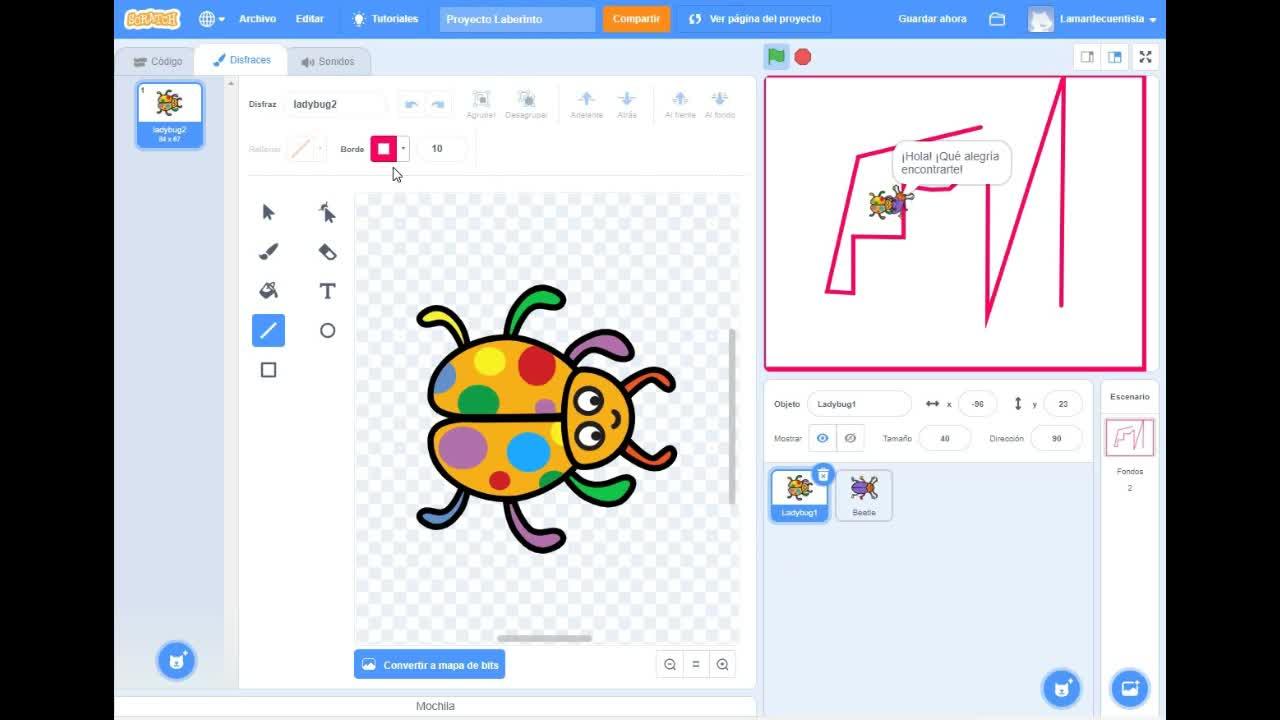The image size is (1280, 720).
Task: Zoom out of the costume canvas
Action: pos(670,665)
